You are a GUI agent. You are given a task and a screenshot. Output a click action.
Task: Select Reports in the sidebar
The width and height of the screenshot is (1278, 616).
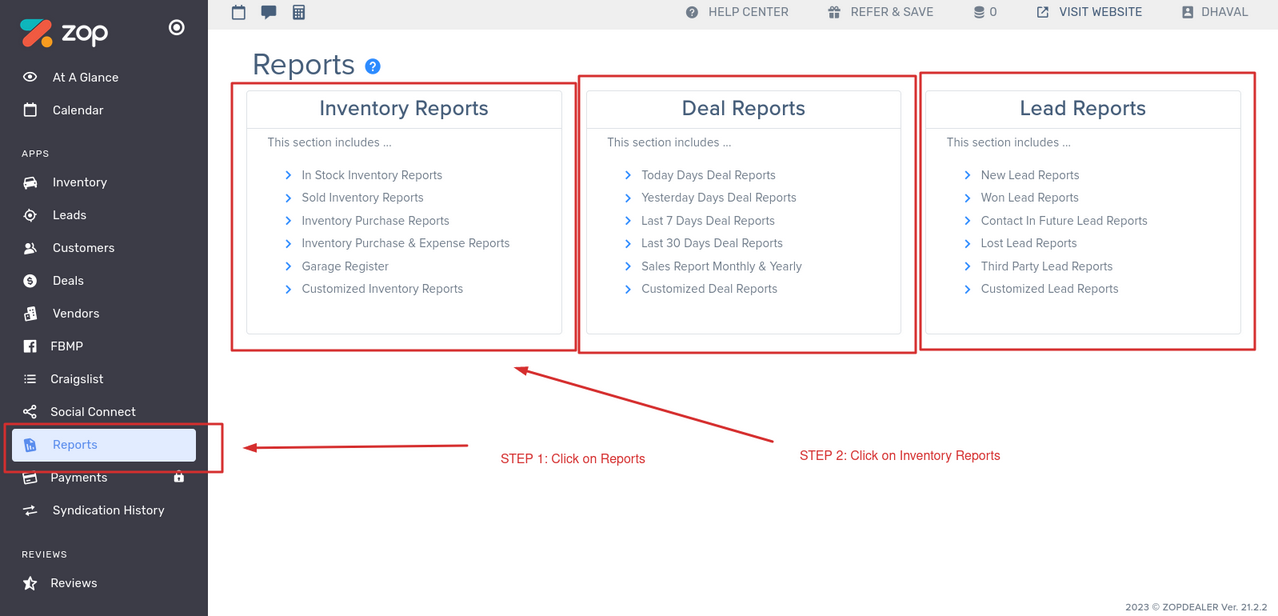104,445
